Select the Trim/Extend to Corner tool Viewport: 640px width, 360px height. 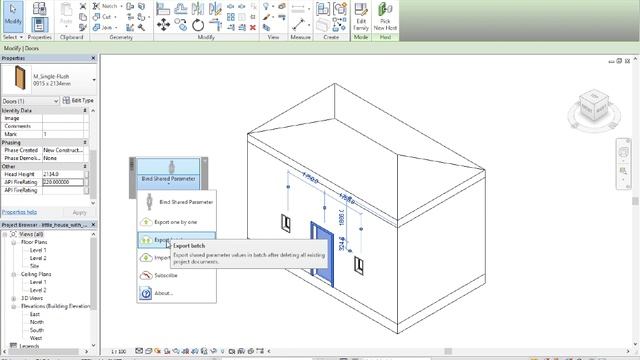215,25
